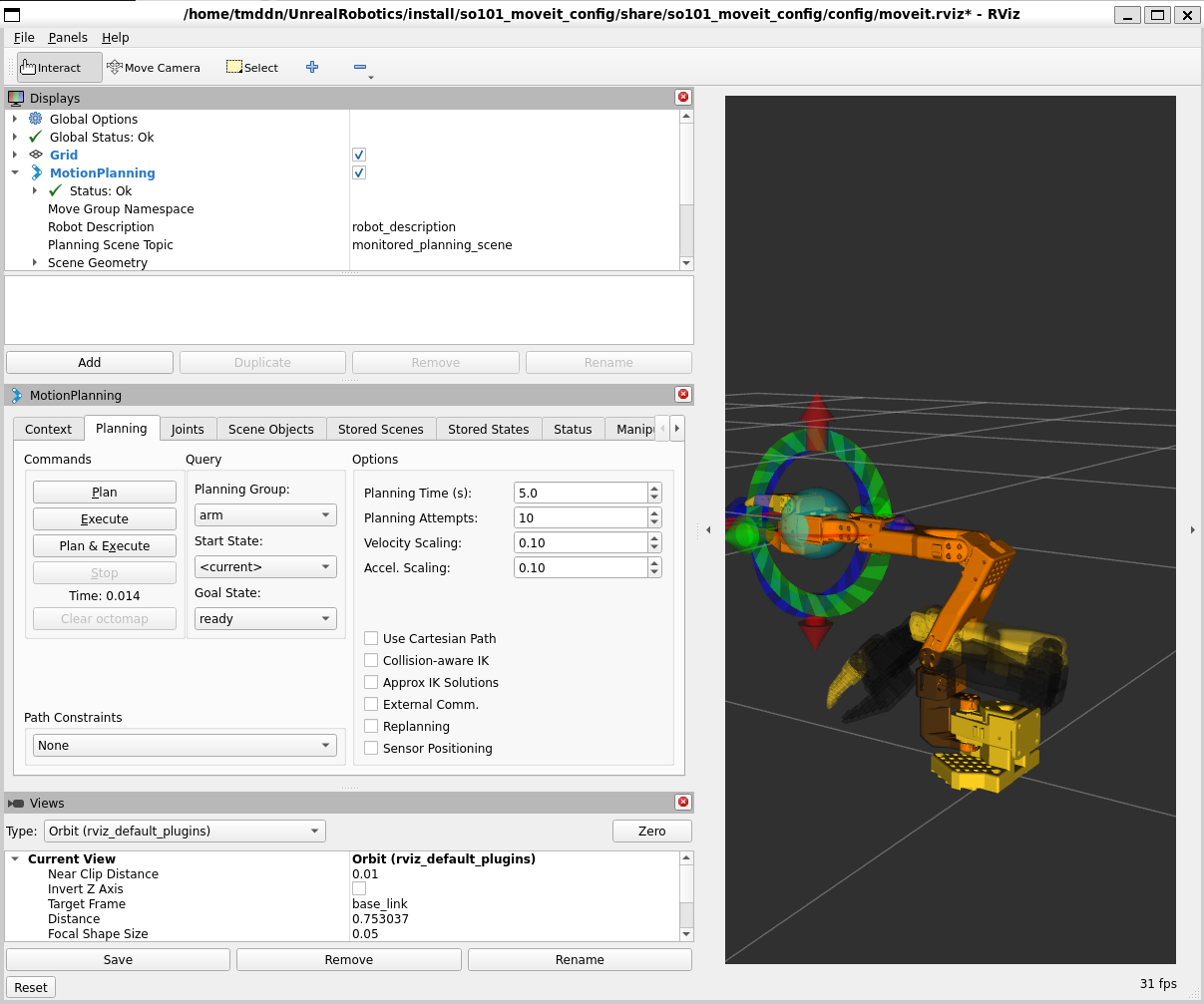The height and width of the screenshot is (1004, 1204).
Task: Expand the Grid display item
Action: point(15,155)
